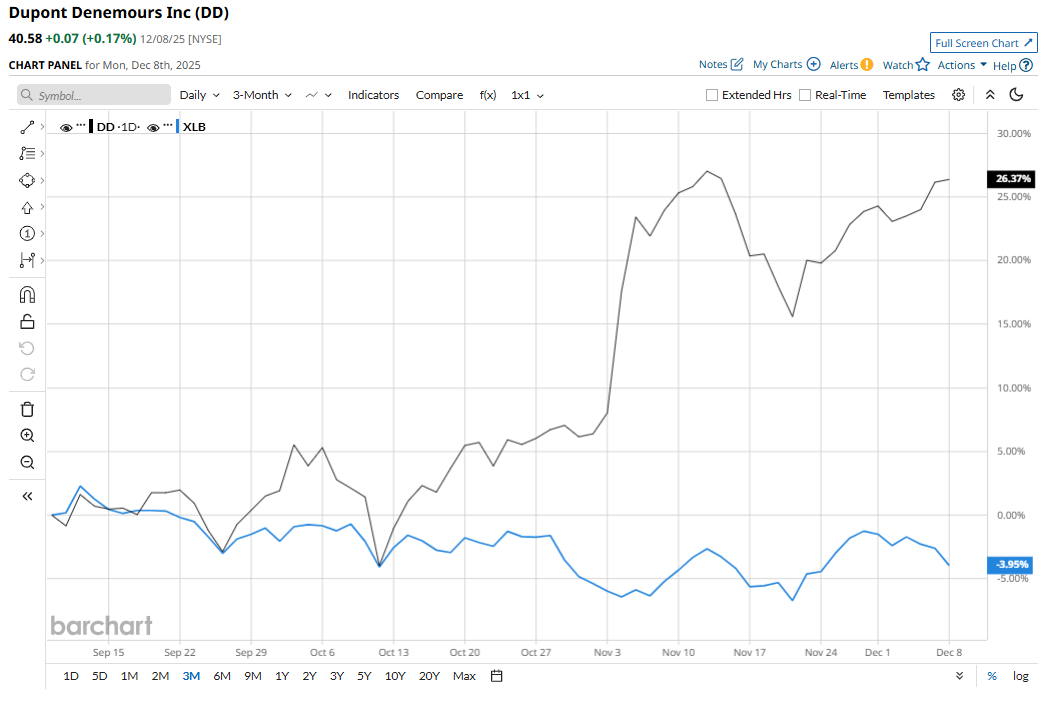Image resolution: width=1050 pixels, height=704 pixels.
Task: Click the trash delete drawings icon
Action: tap(27, 409)
